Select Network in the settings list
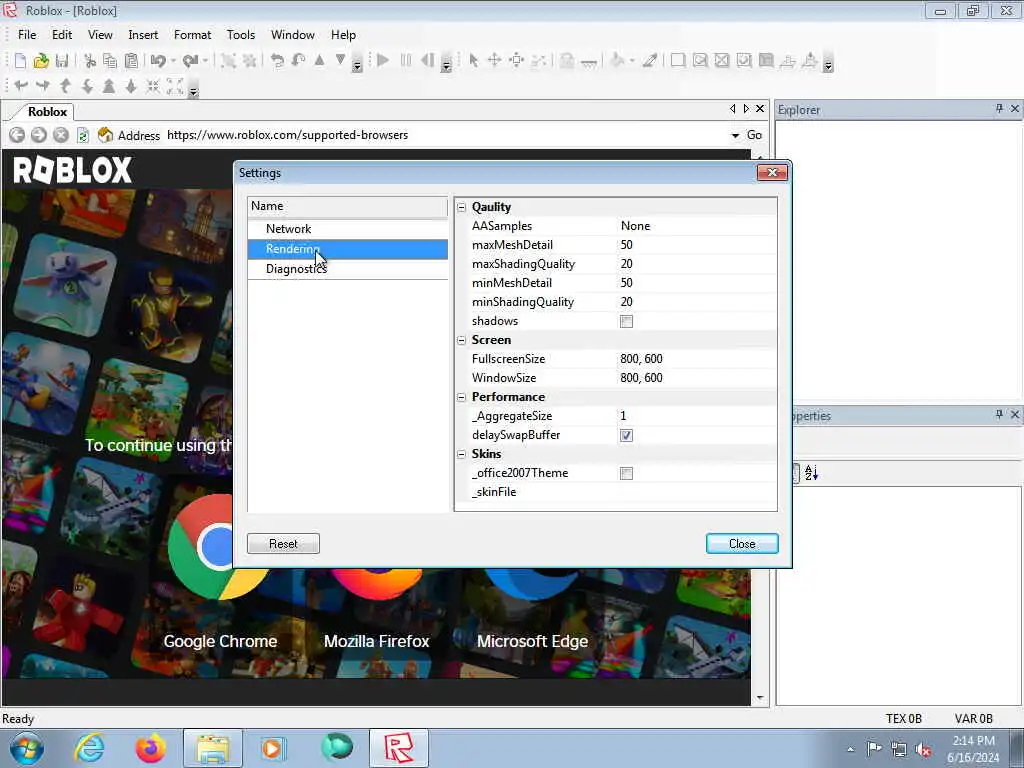The height and width of the screenshot is (768, 1024). [347, 229]
